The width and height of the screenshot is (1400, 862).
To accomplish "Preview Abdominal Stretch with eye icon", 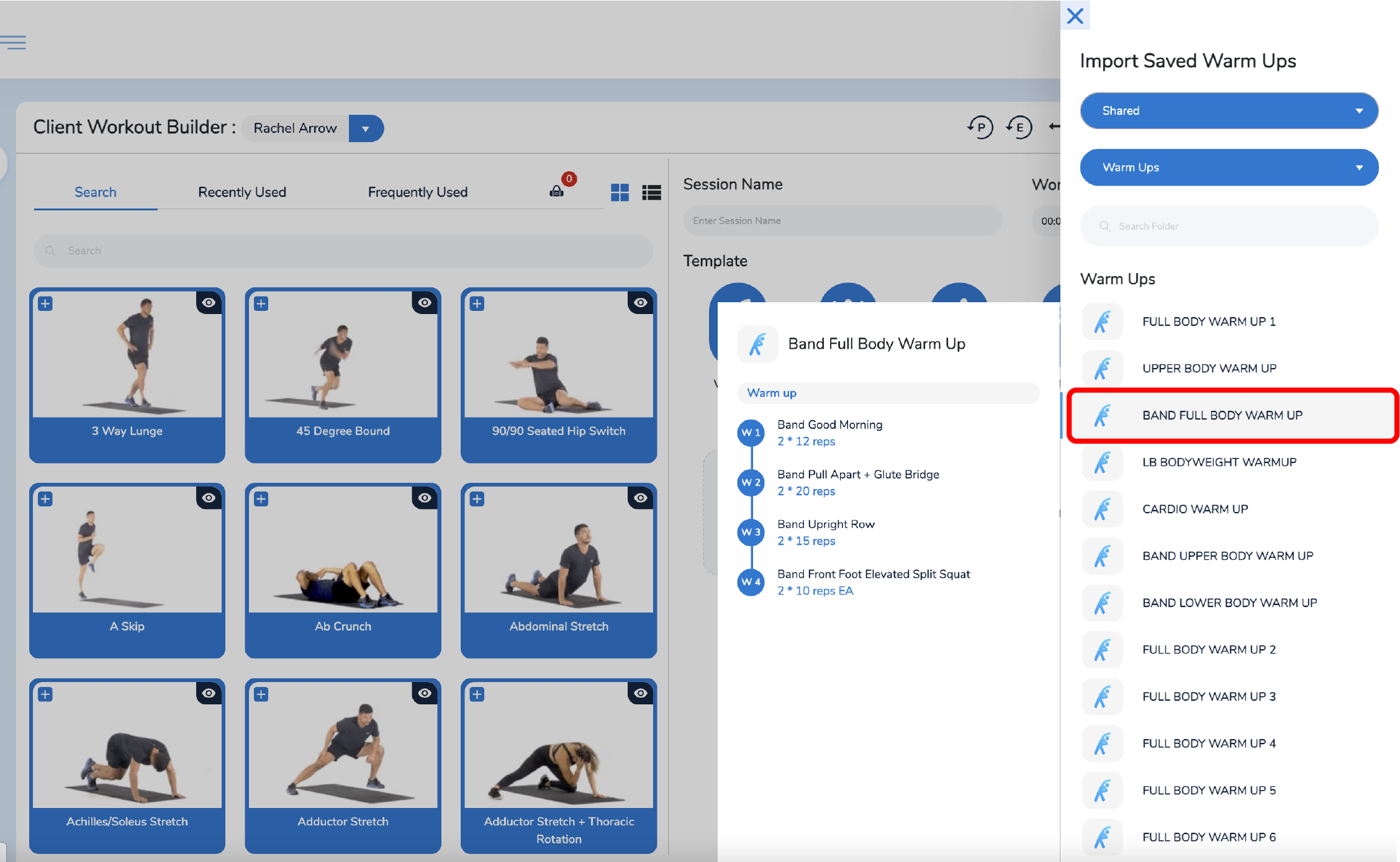I will [x=641, y=498].
